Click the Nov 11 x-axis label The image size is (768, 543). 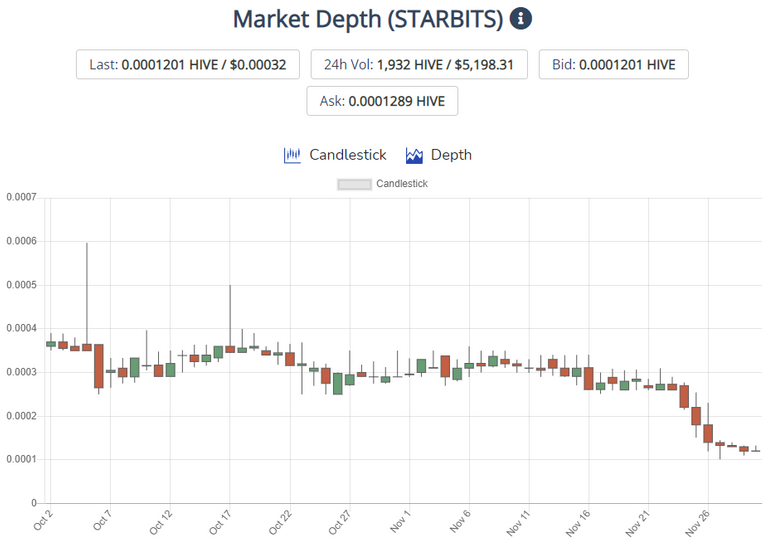coord(518,522)
